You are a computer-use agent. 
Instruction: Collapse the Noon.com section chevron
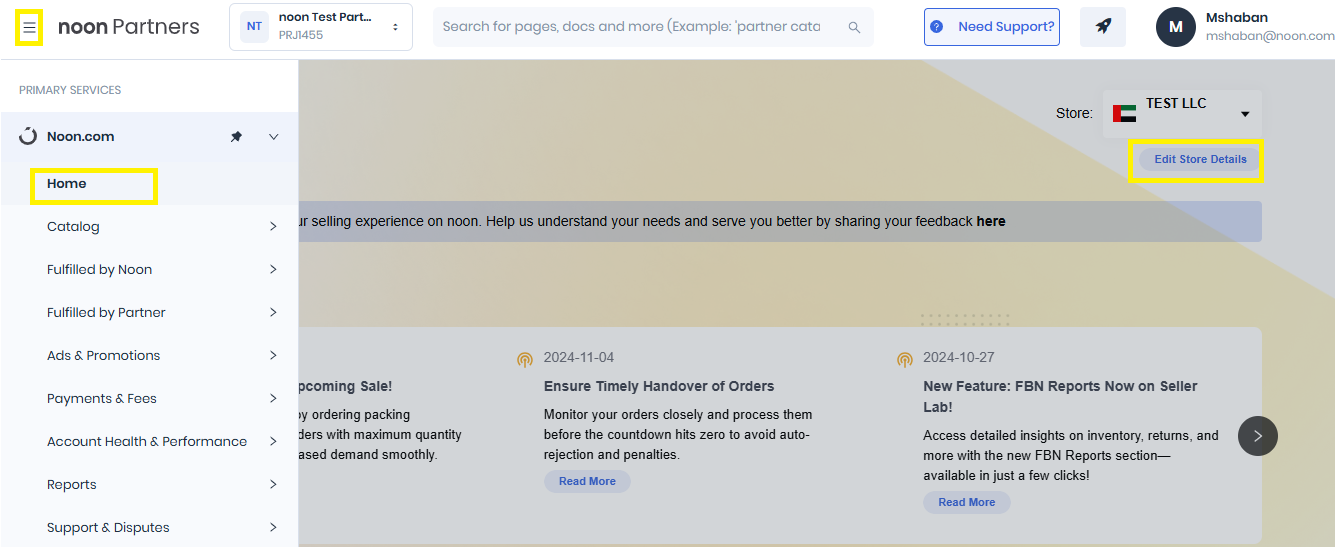273,137
